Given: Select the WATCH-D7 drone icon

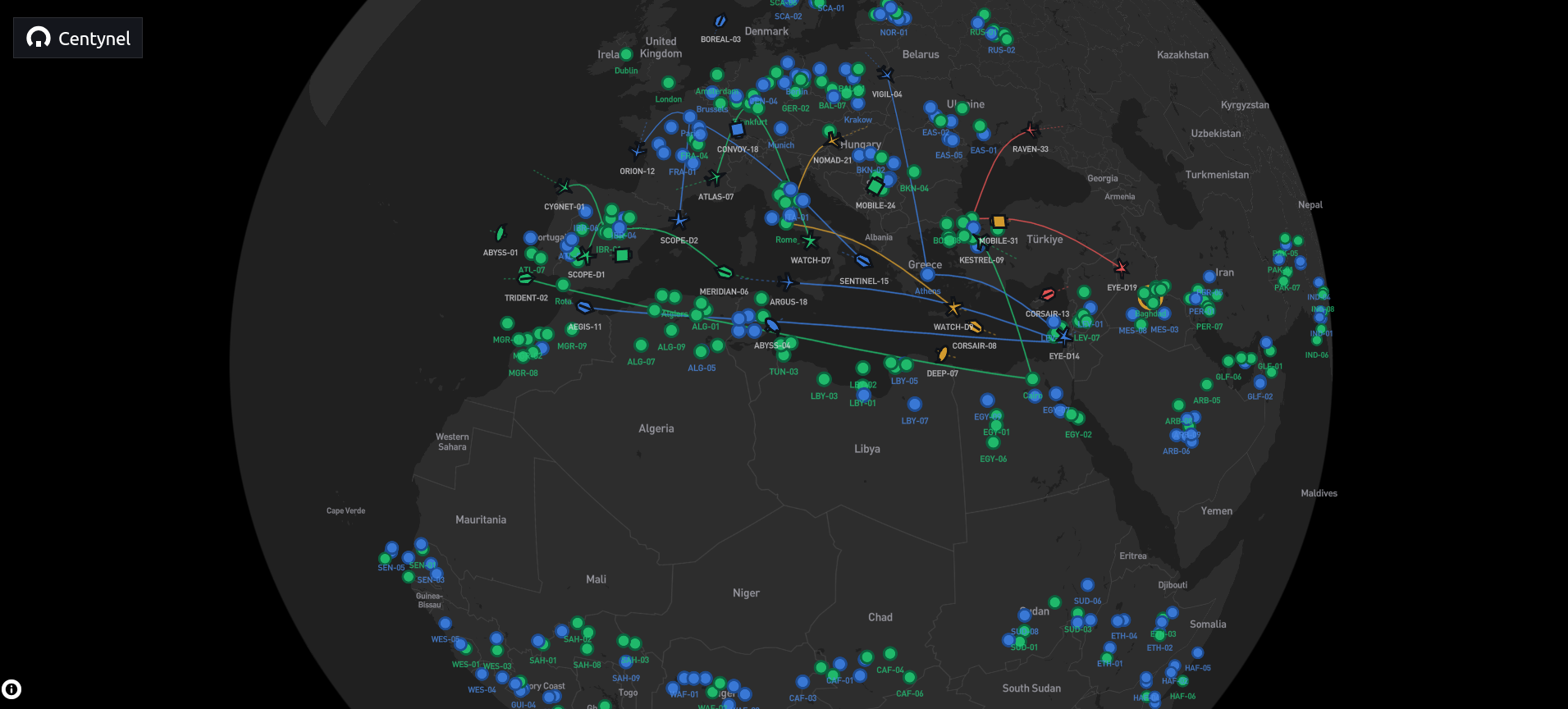Looking at the screenshot, I should (811, 241).
